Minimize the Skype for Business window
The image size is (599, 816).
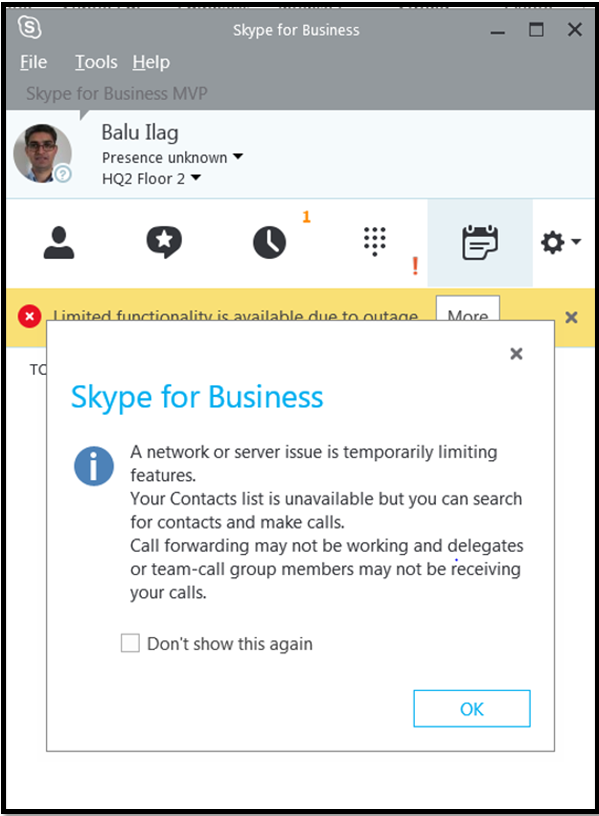pyautogui.click(x=498, y=32)
